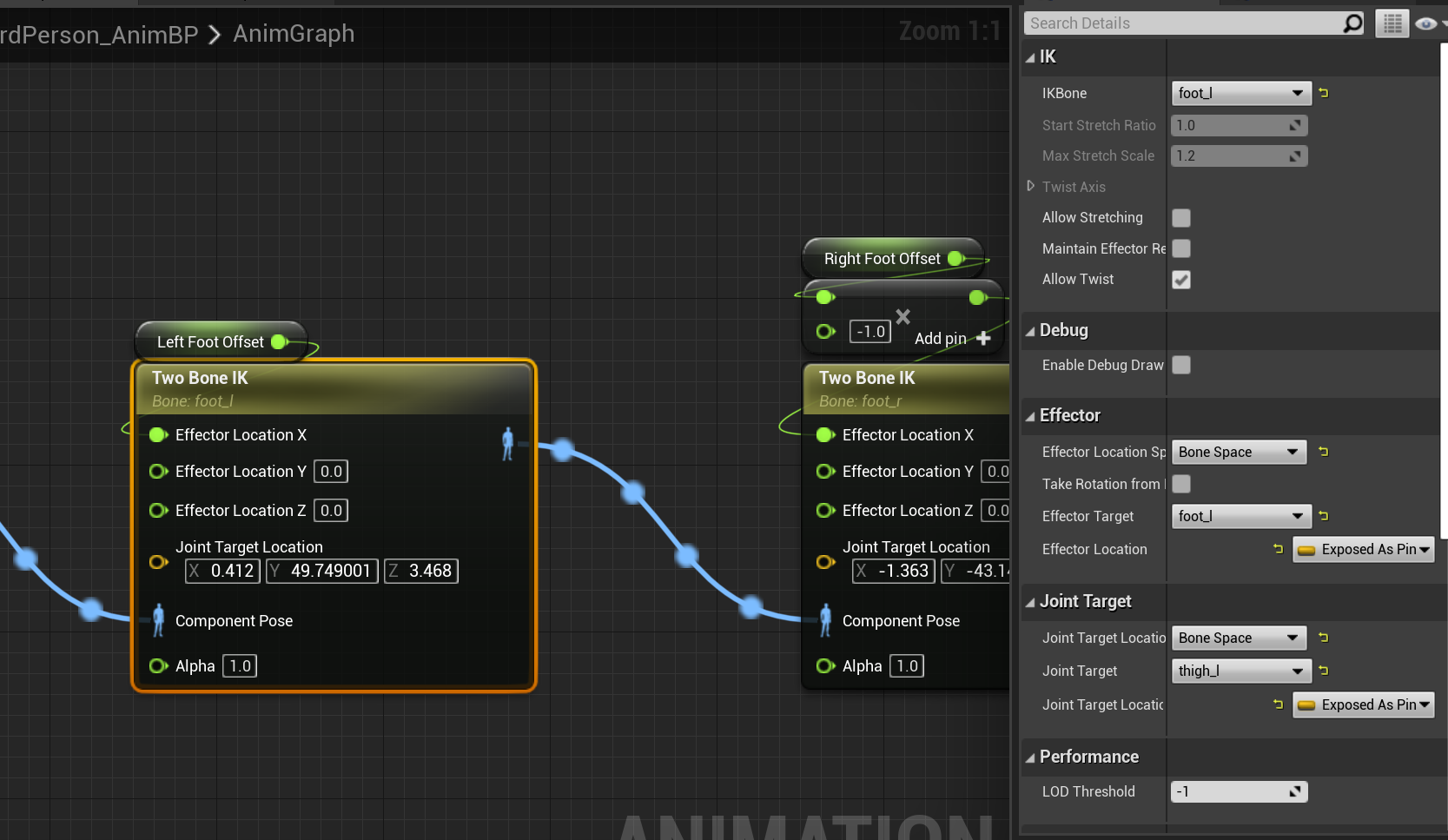Click Effector Location Y value on foot_l node
Image resolution: width=1448 pixels, height=840 pixels.
click(331, 471)
